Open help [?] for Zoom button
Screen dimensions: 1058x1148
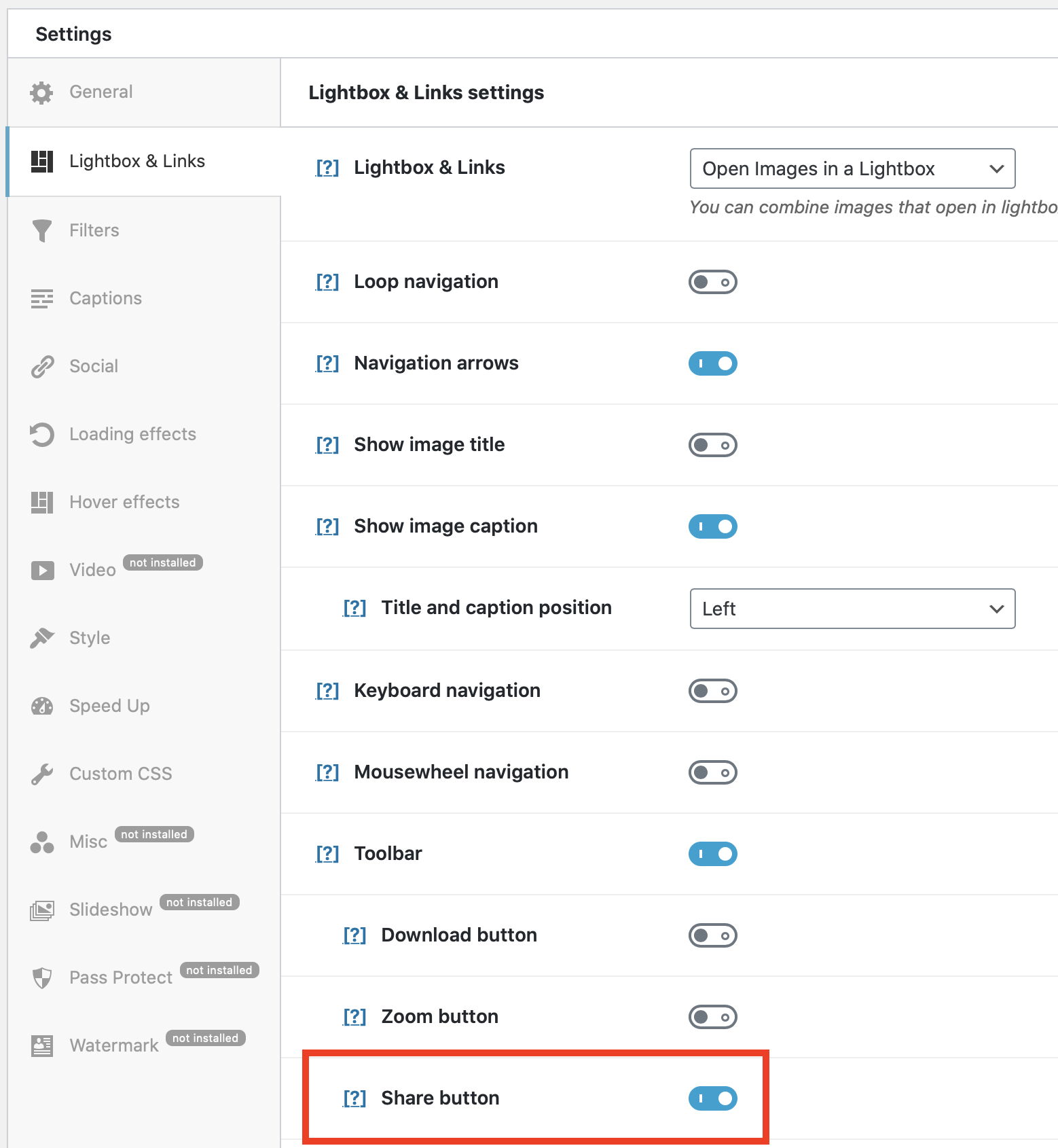354,1017
